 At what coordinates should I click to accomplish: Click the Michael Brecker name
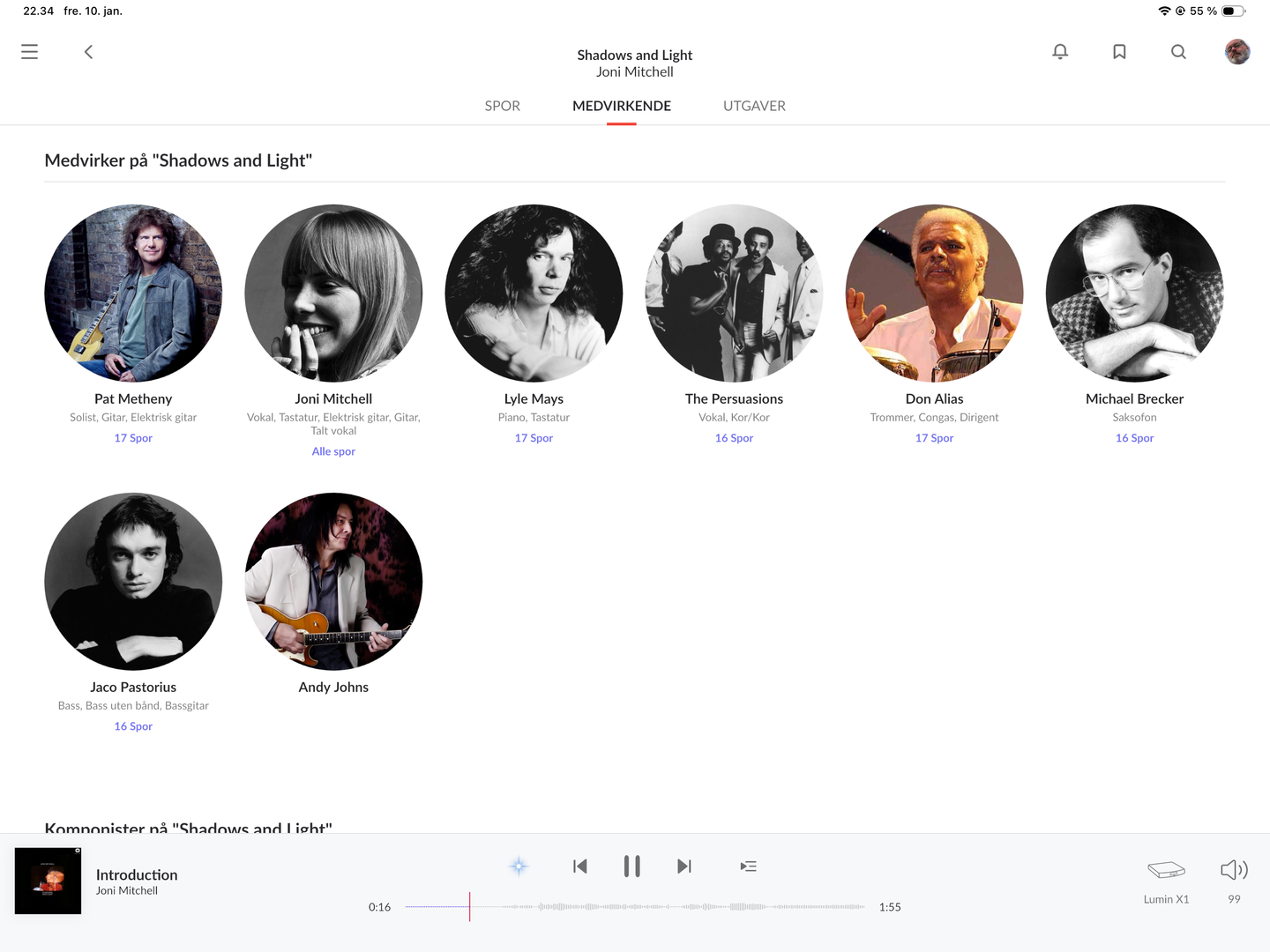point(1134,399)
